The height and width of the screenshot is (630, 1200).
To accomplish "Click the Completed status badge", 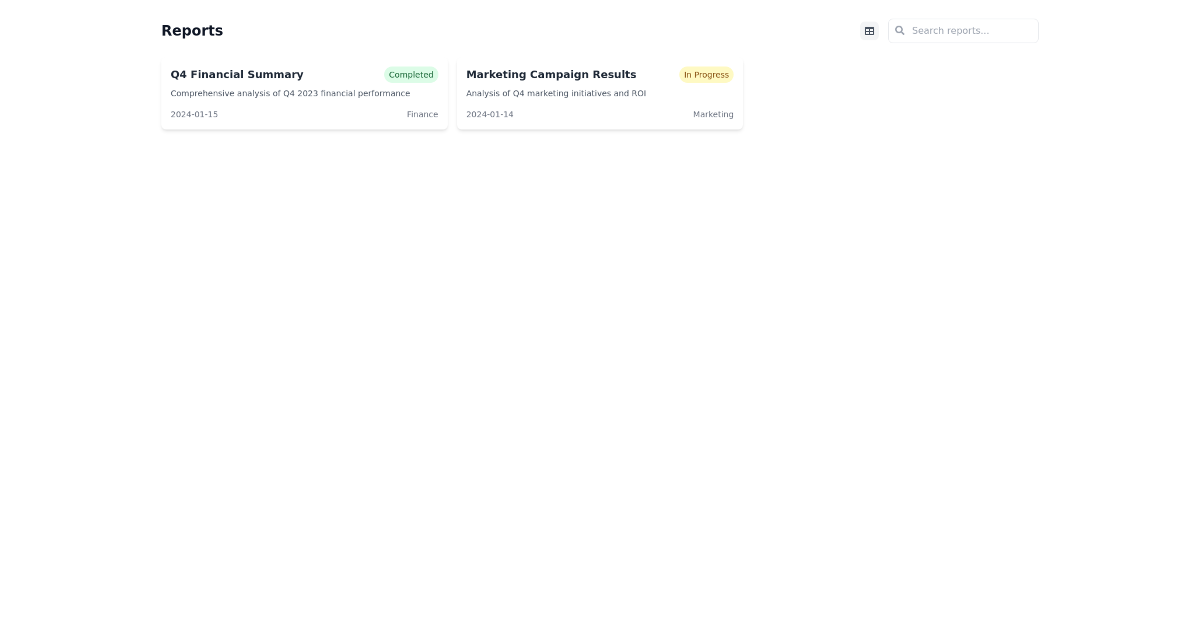I will click(411, 74).
